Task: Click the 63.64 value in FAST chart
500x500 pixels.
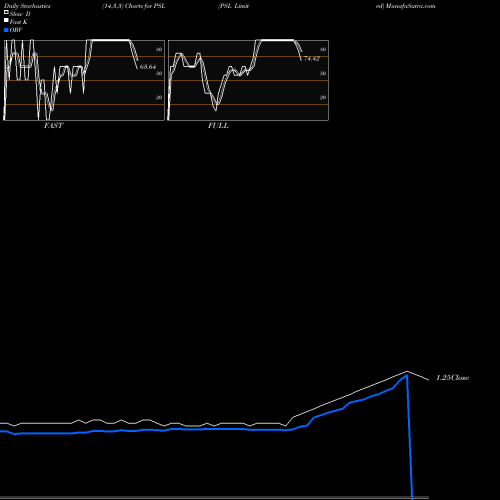Action: pyautogui.click(x=148, y=67)
